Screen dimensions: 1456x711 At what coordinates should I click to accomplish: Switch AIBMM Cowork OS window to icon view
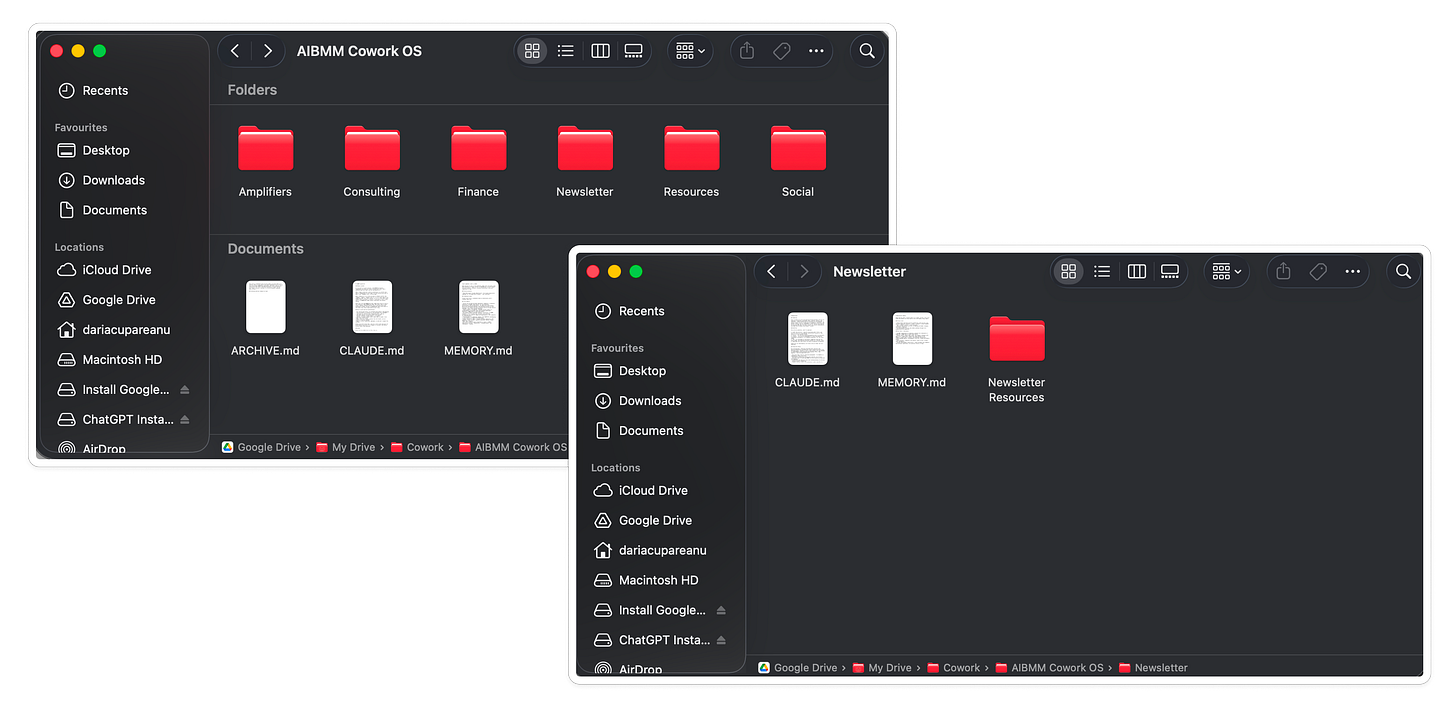tap(532, 51)
